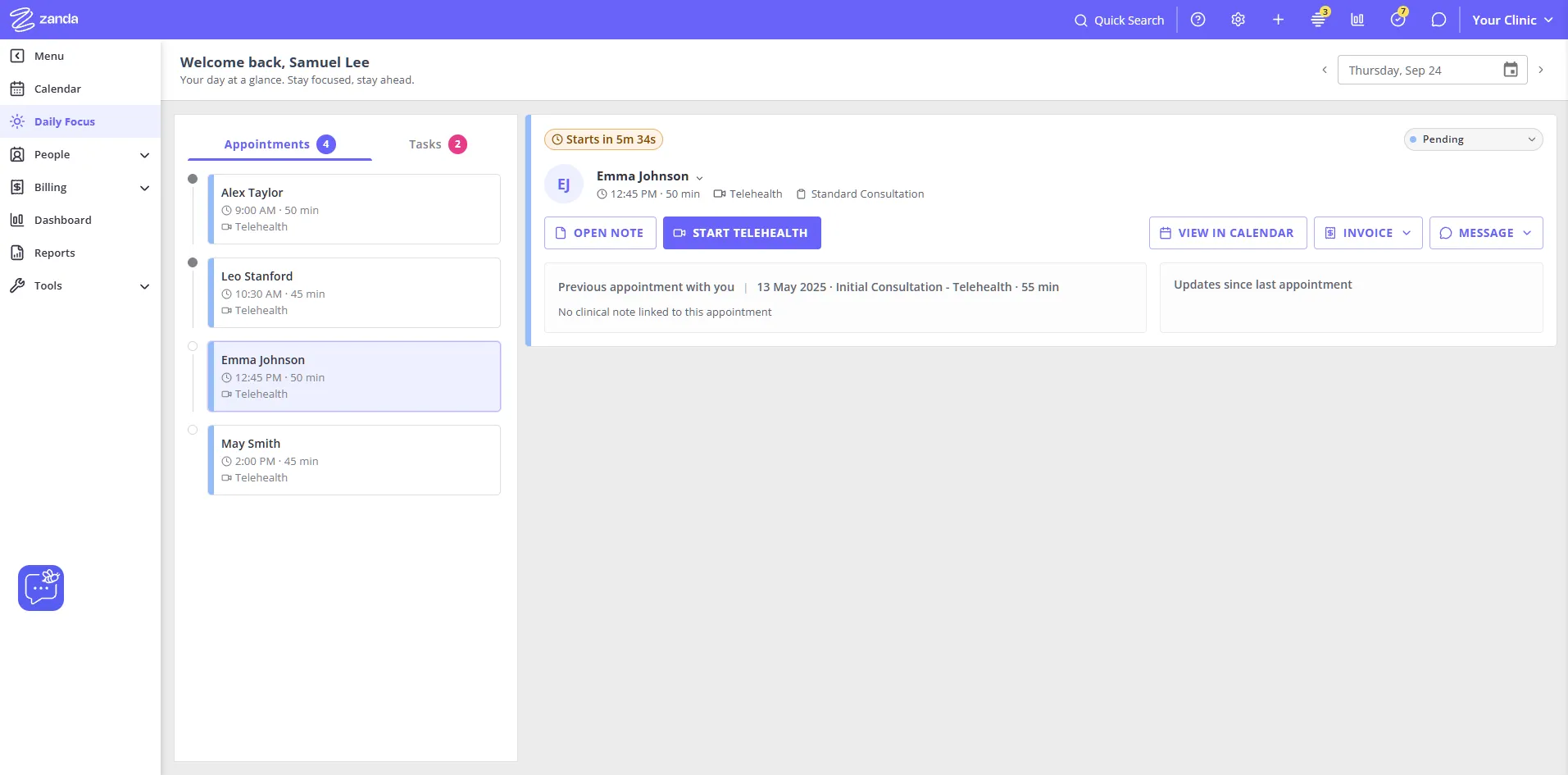1568x775 pixels.
Task: Expand the Tools section
Action: pyautogui.click(x=80, y=285)
